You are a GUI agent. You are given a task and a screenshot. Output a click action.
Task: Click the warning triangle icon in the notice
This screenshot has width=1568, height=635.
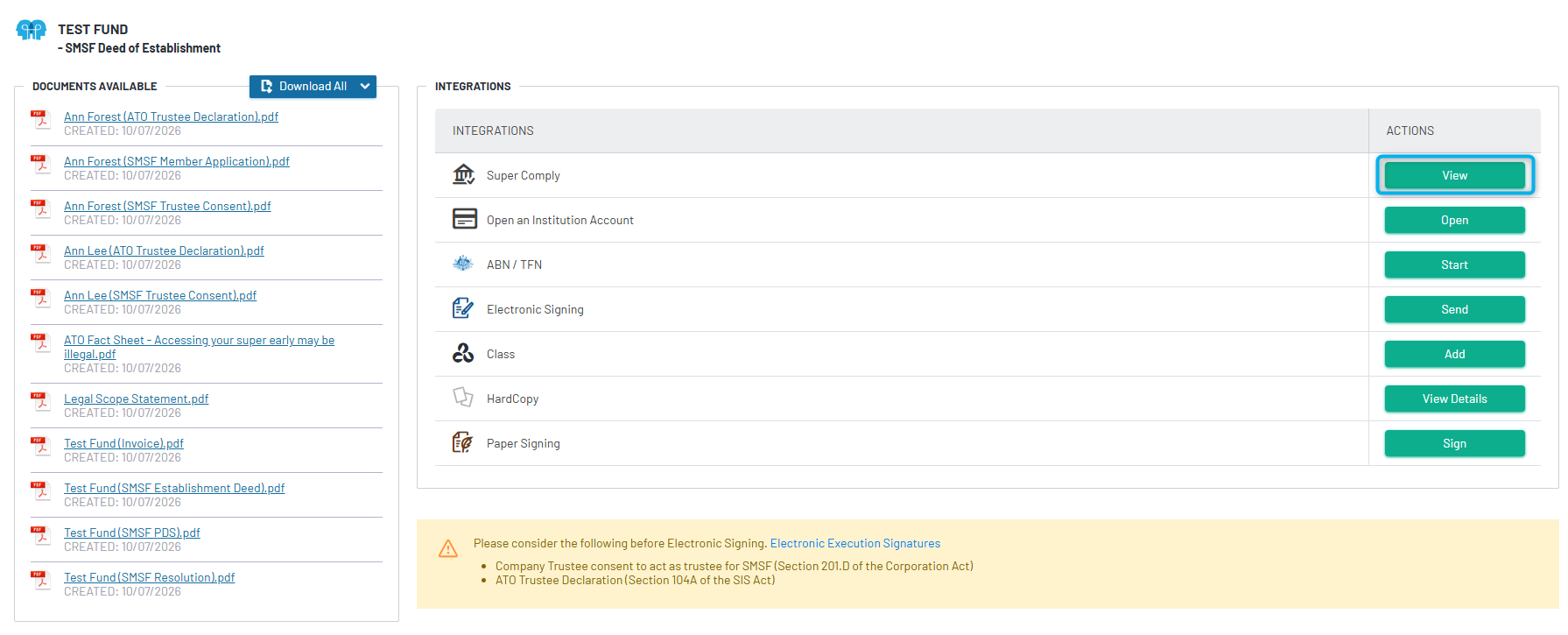(x=448, y=549)
